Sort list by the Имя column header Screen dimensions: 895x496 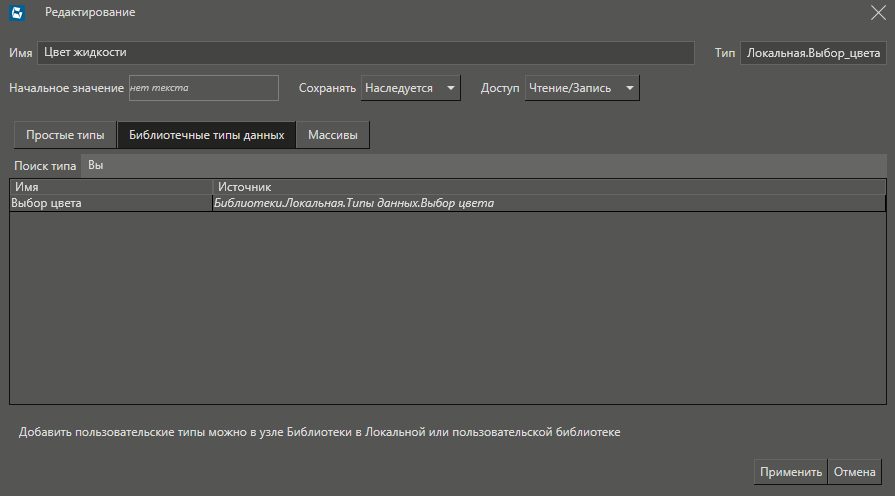point(111,187)
